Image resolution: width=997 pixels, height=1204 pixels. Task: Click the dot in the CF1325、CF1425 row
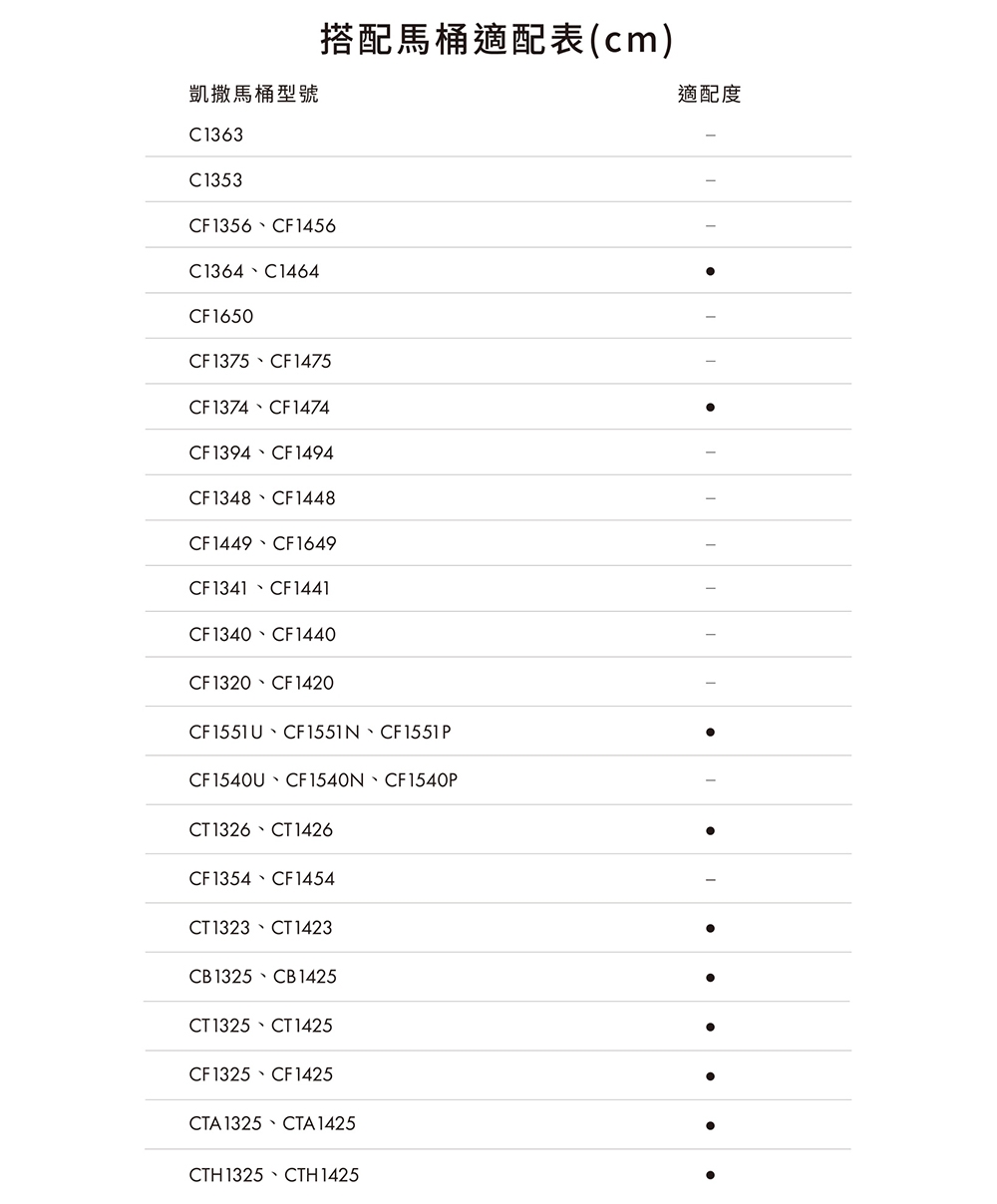tap(709, 1076)
